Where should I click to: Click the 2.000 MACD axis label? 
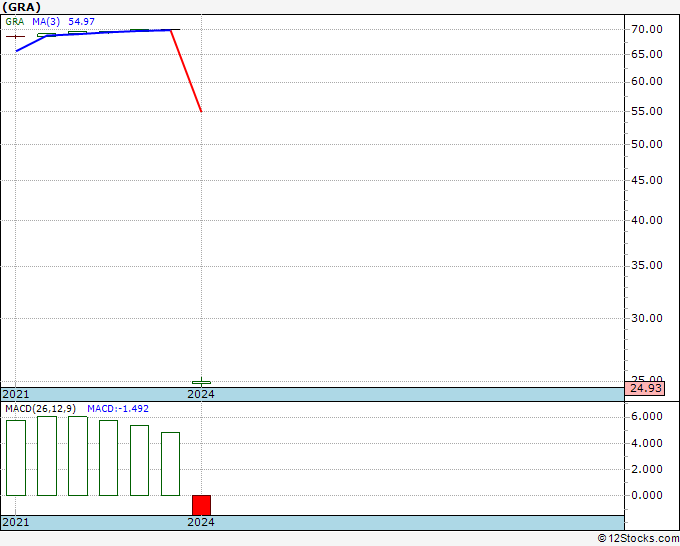click(x=647, y=469)
